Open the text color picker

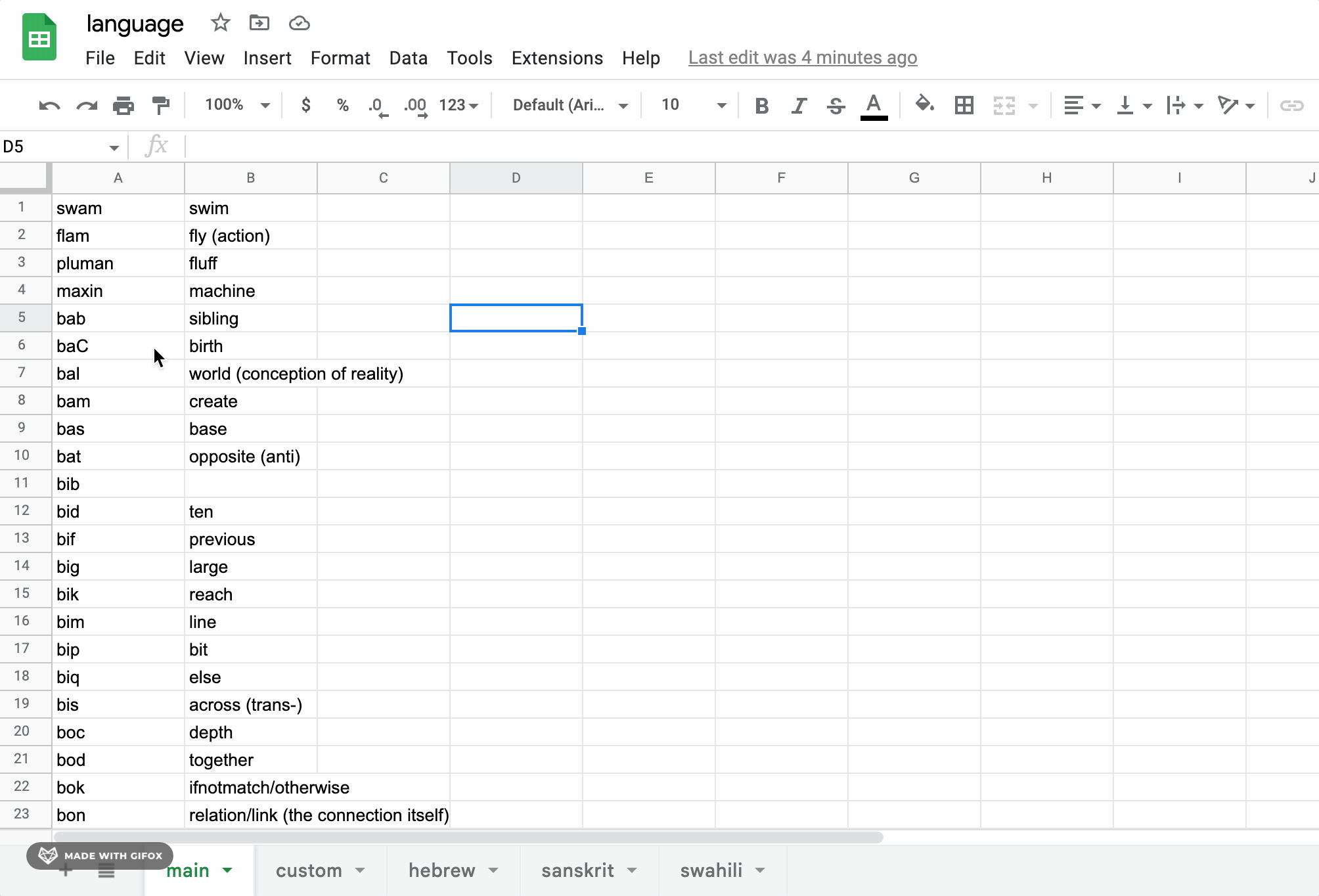pyautogui.click(x=874, y=105)
